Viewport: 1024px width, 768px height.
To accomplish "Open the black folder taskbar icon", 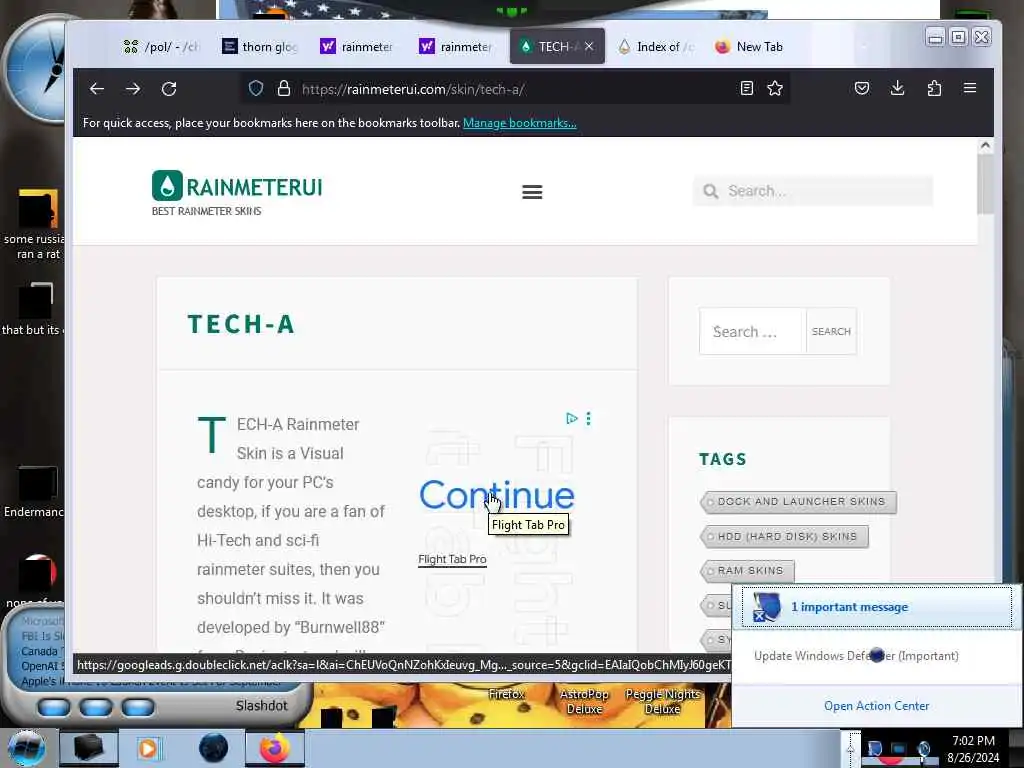I will click(x=89, y=748).
